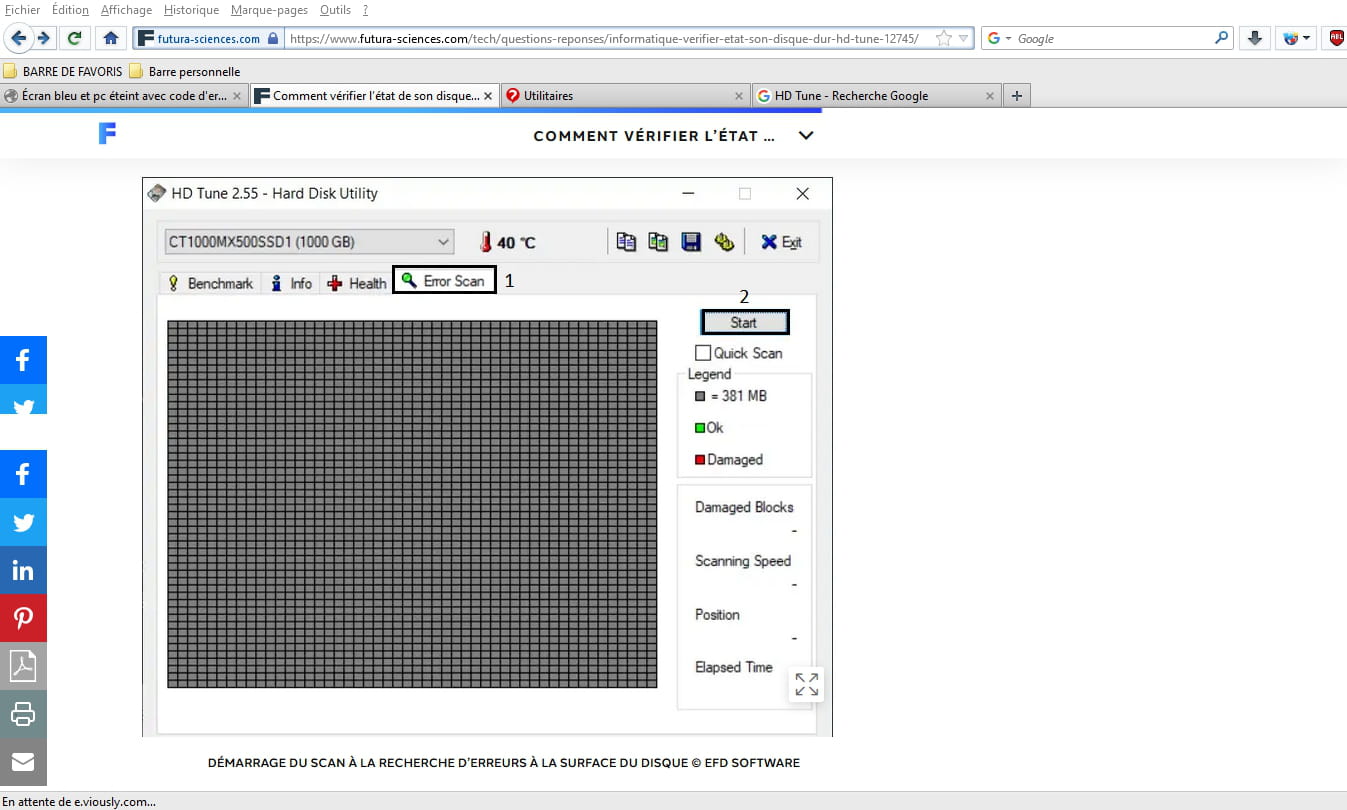Open the ? help menu
The height and width of the screenshot is (810, 1347).
pos(365,10)
